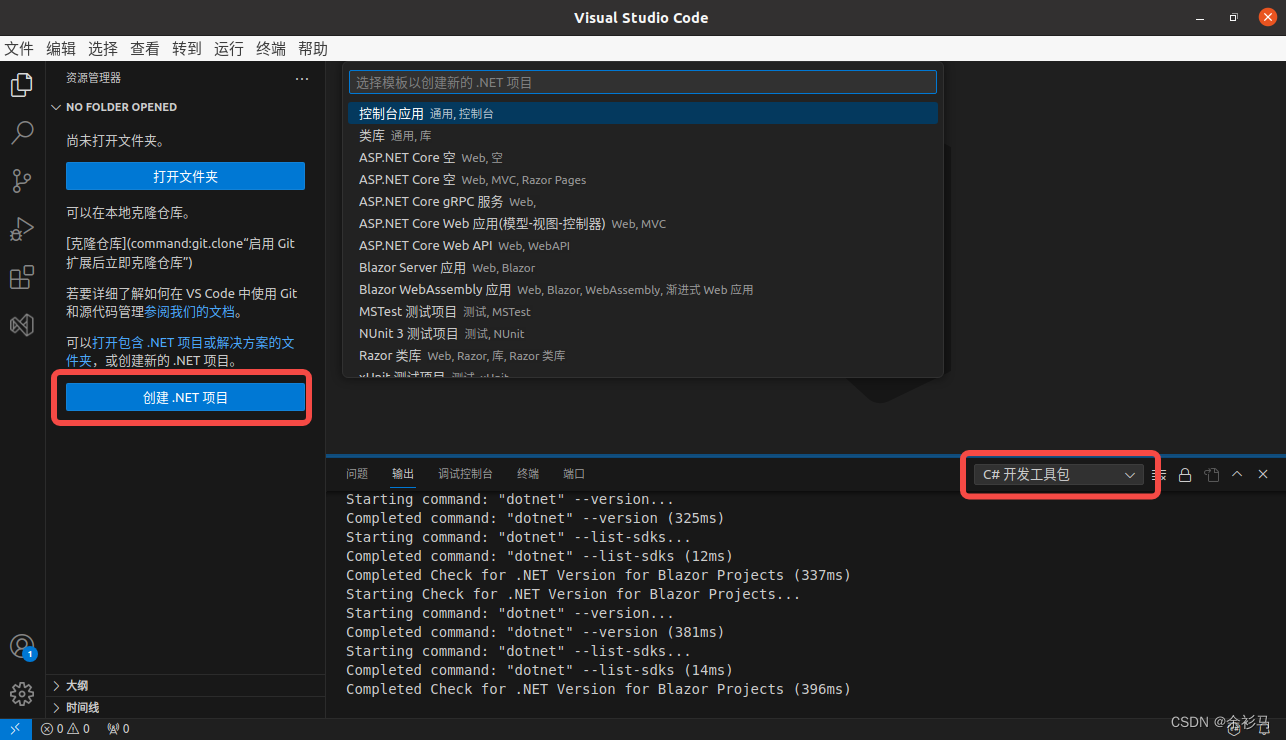Image resolution: width=1286 pixels, height=740 pixels.
Task: Open the 终端 menu
Action: [271, 48]
